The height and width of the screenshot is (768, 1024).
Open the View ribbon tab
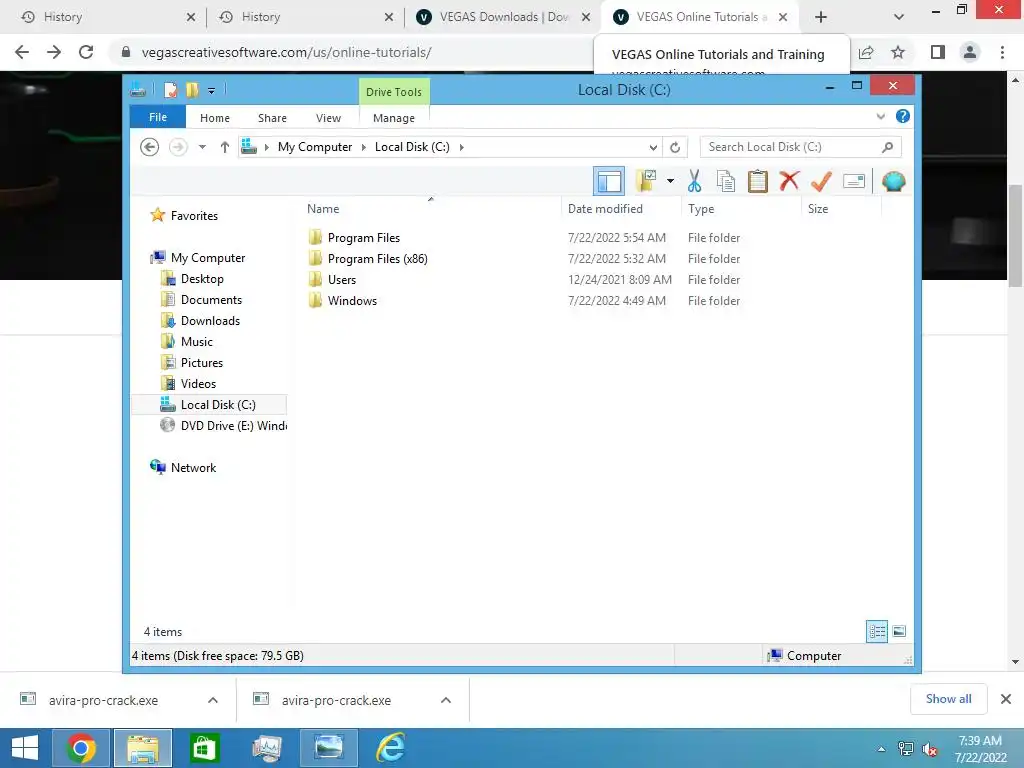(328, 118)
